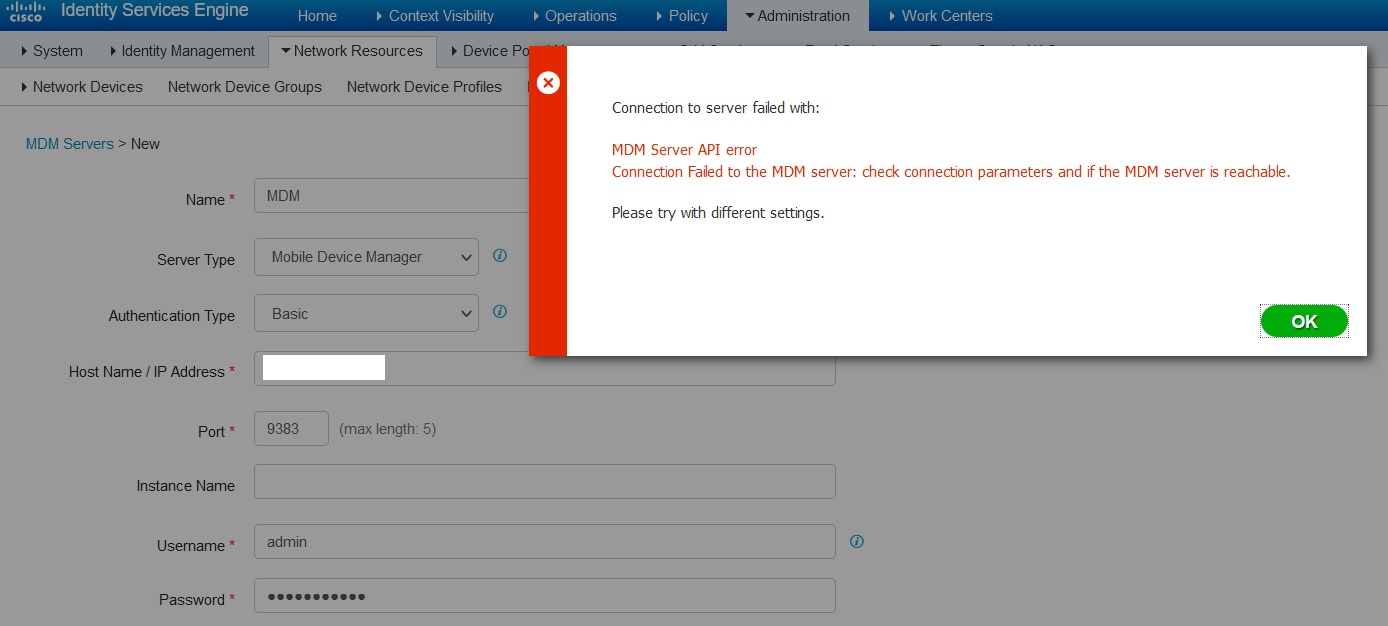Click OK to dismiss the error dialog
Viewport: 1388px width, 626px height.
coord(1304,321)
